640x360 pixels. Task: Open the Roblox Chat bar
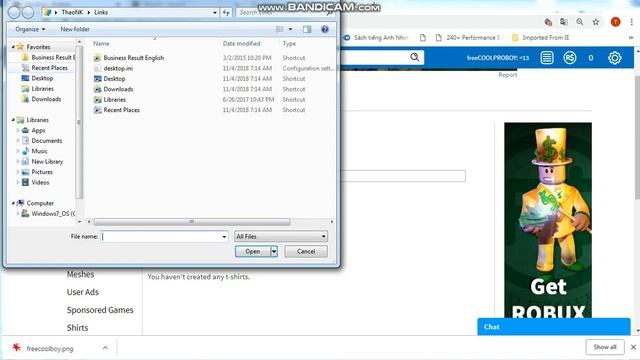point(554,327)
